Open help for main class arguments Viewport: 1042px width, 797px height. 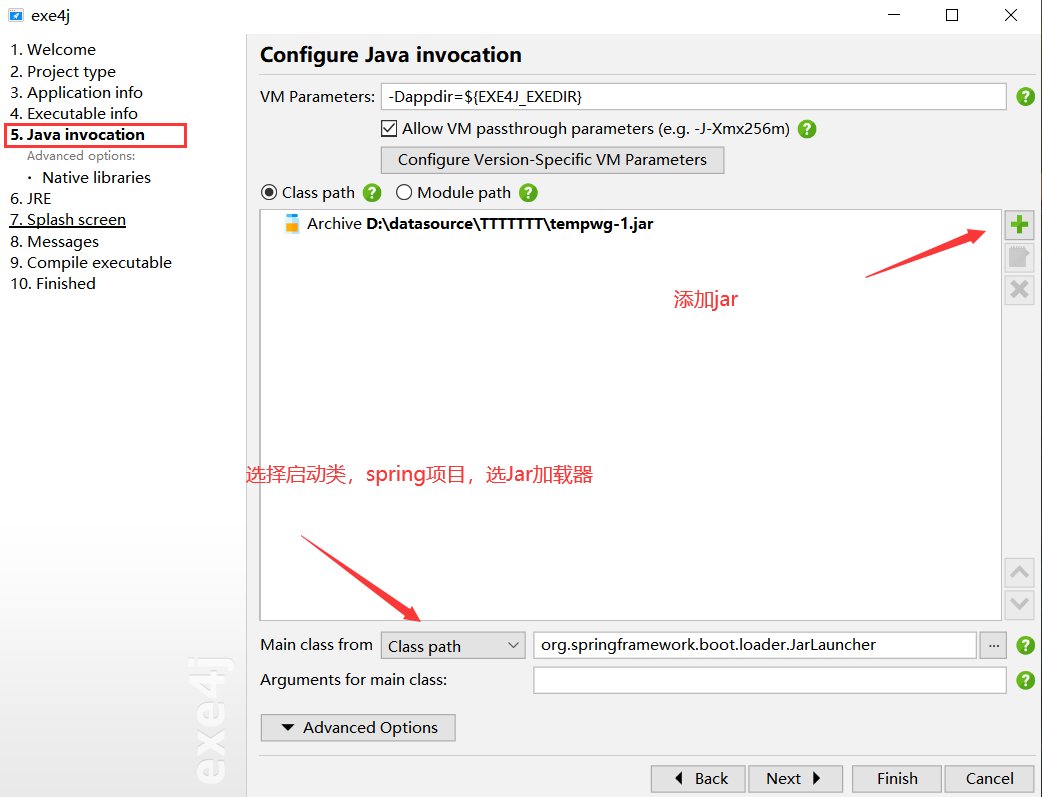[x=1025, y=680]
